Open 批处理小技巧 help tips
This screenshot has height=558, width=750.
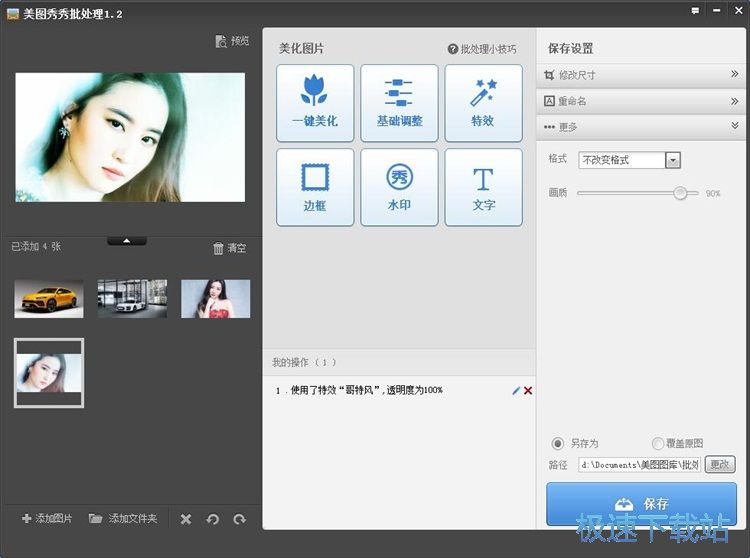(x=482, y=49)
